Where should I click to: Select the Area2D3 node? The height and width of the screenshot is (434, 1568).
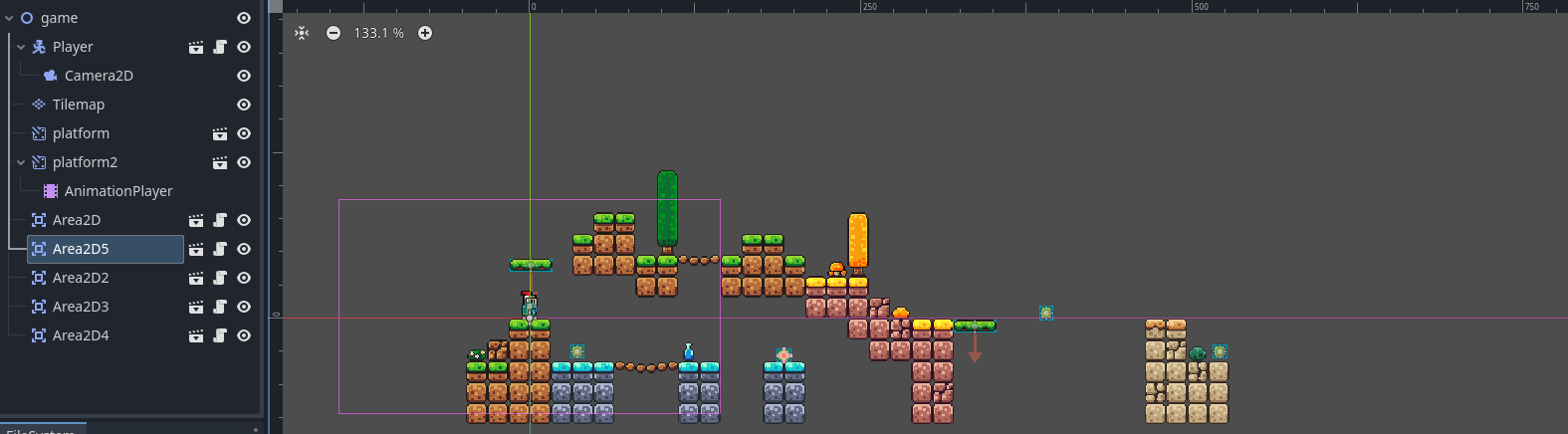click(81, 307)
